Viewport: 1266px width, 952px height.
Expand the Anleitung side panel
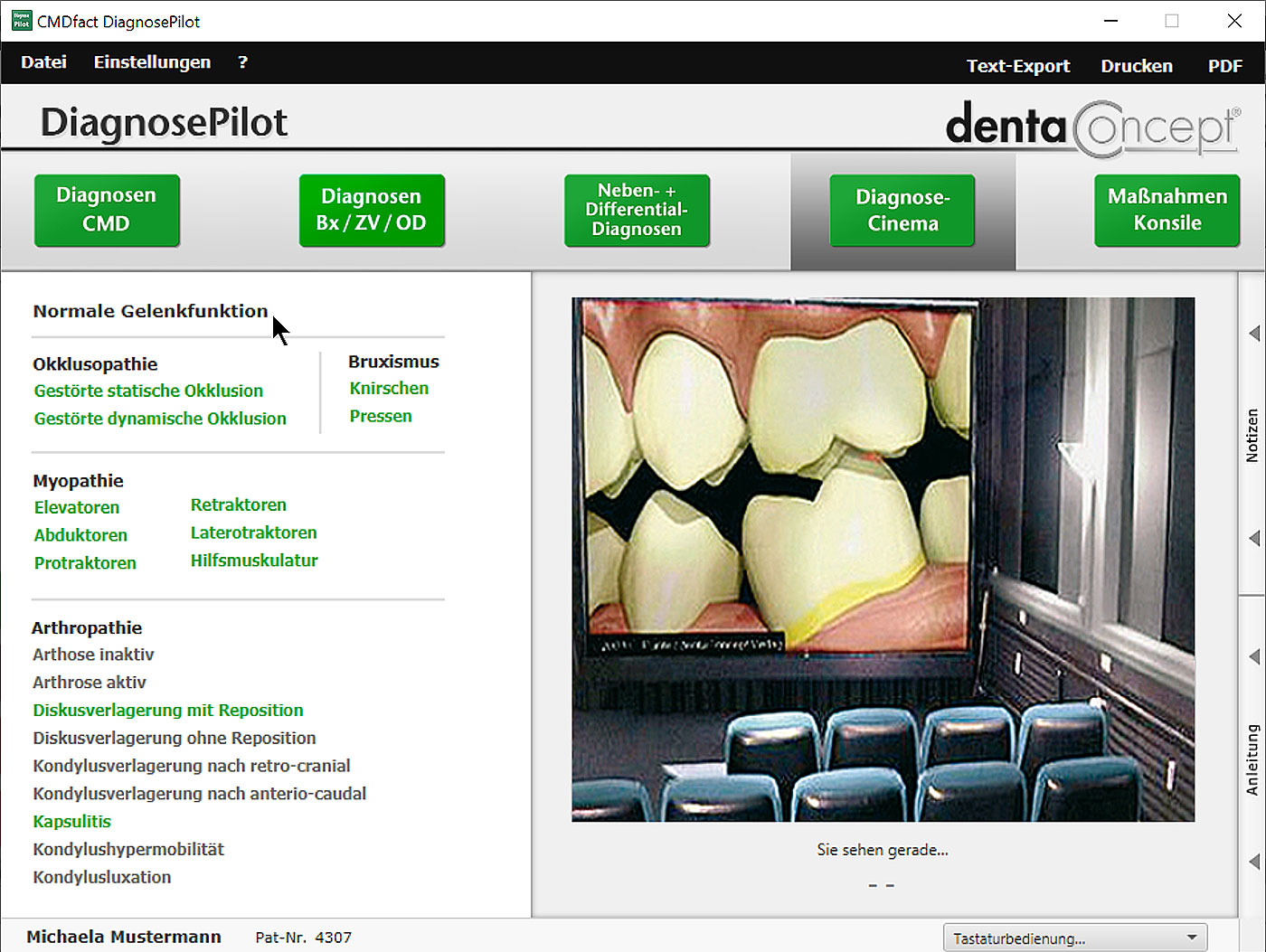[x=1252, y=759]
